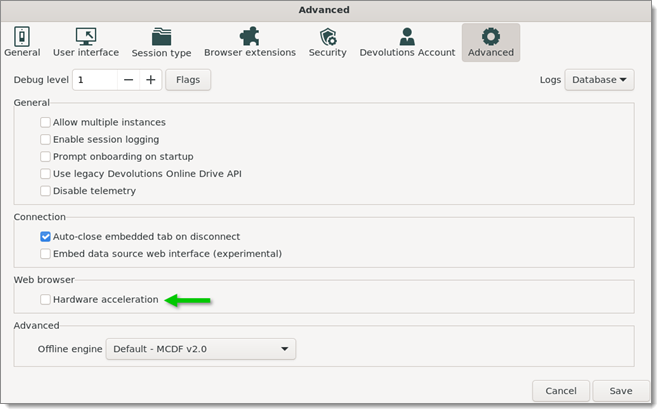
Task: Switch to the General tab label
Action: pos(22,52)
